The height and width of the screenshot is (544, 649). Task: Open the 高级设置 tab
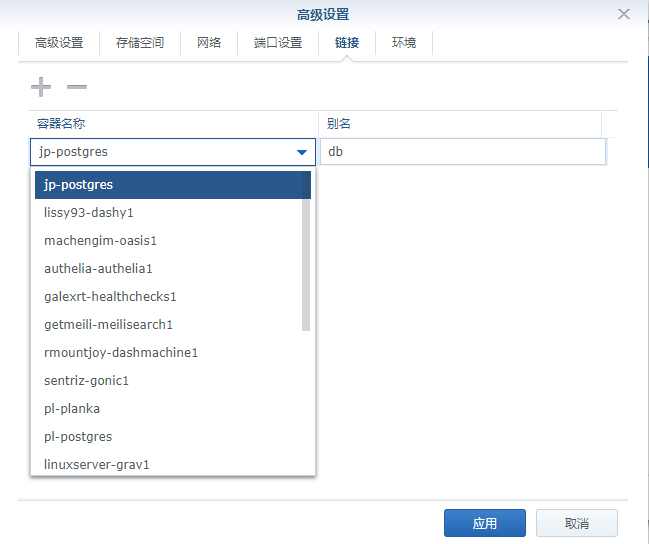click(59, 43)
